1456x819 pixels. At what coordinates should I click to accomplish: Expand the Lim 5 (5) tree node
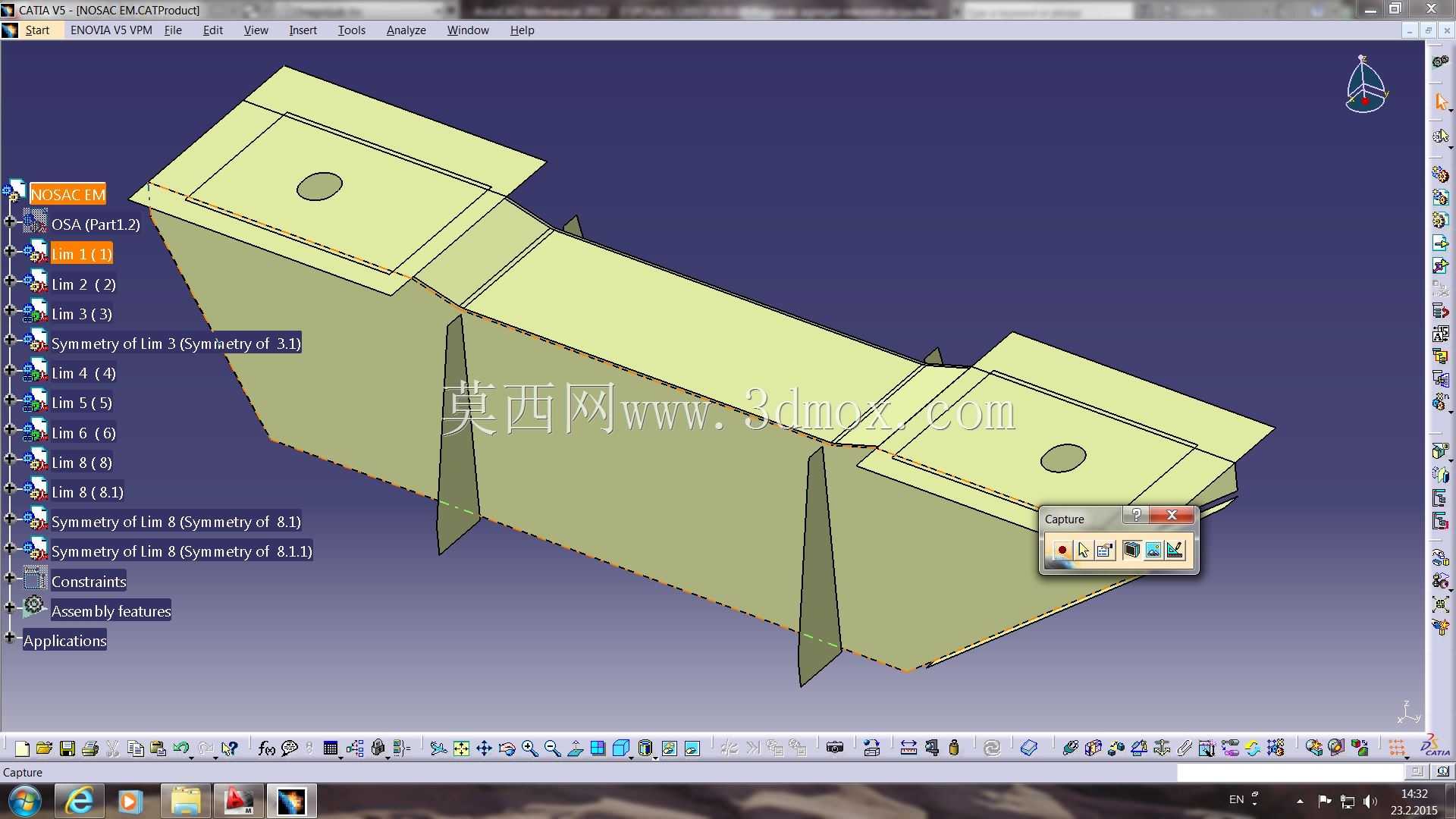(10, 400)
